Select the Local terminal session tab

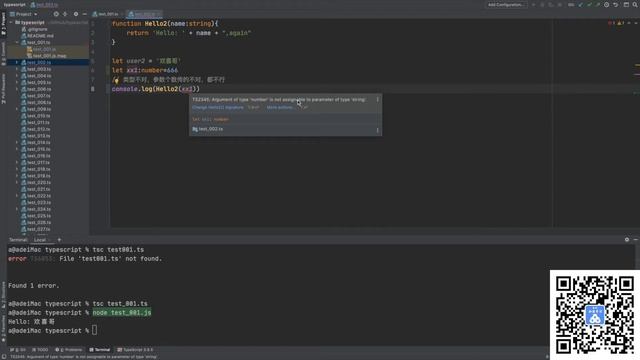click(x=40, y=240)
